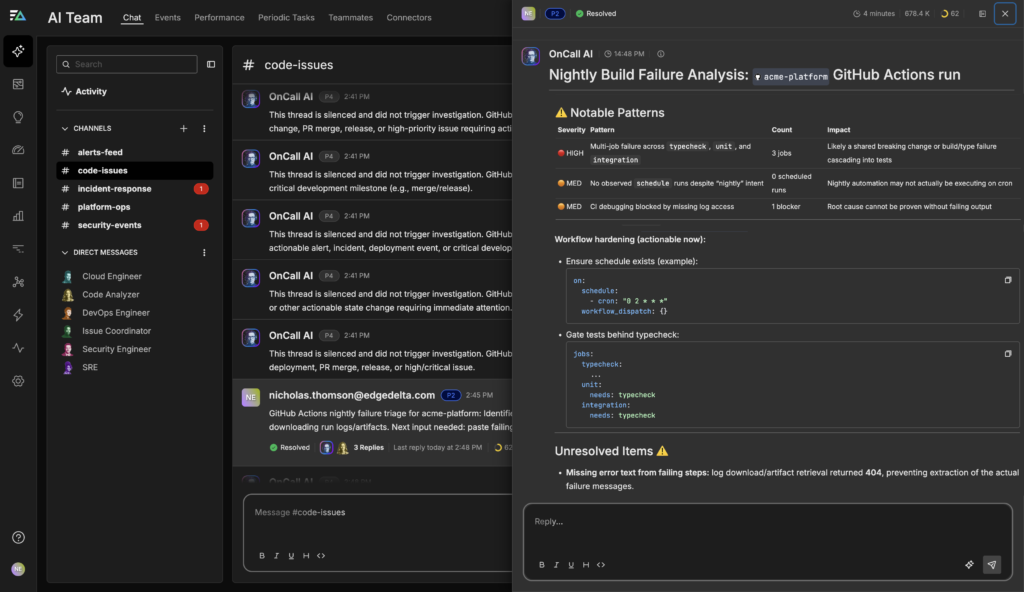The height and width of the screenshot is (592, 1024).
Task: Collapse the DIRECT MESSAGES section
Action: pyautogui.click(x=65, y=253)
